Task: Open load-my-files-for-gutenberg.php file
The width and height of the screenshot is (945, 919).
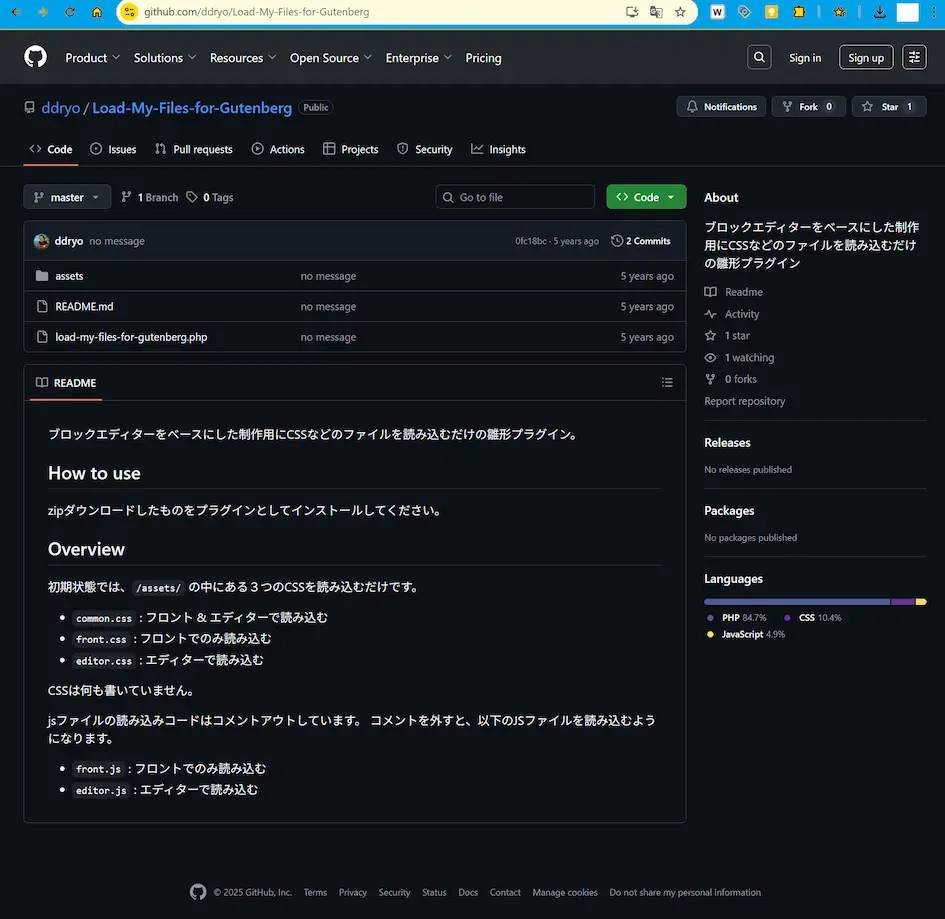Action: click(x=131, y=337)
